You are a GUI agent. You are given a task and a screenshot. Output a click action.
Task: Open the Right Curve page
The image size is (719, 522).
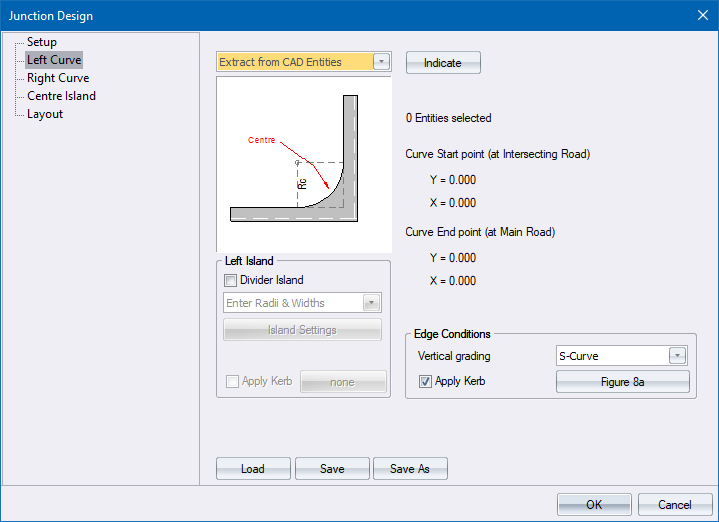pyautogui.click(x=58, y=78)
